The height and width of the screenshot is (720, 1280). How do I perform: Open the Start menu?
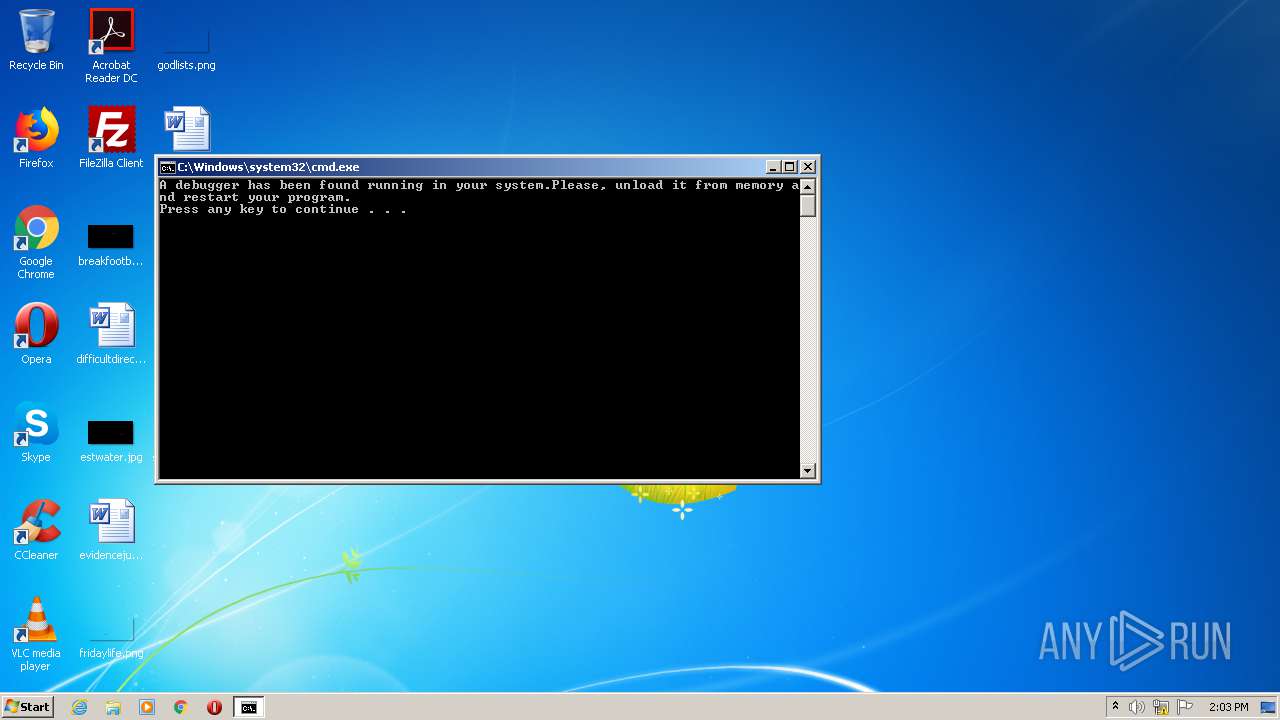coord(28,707)
